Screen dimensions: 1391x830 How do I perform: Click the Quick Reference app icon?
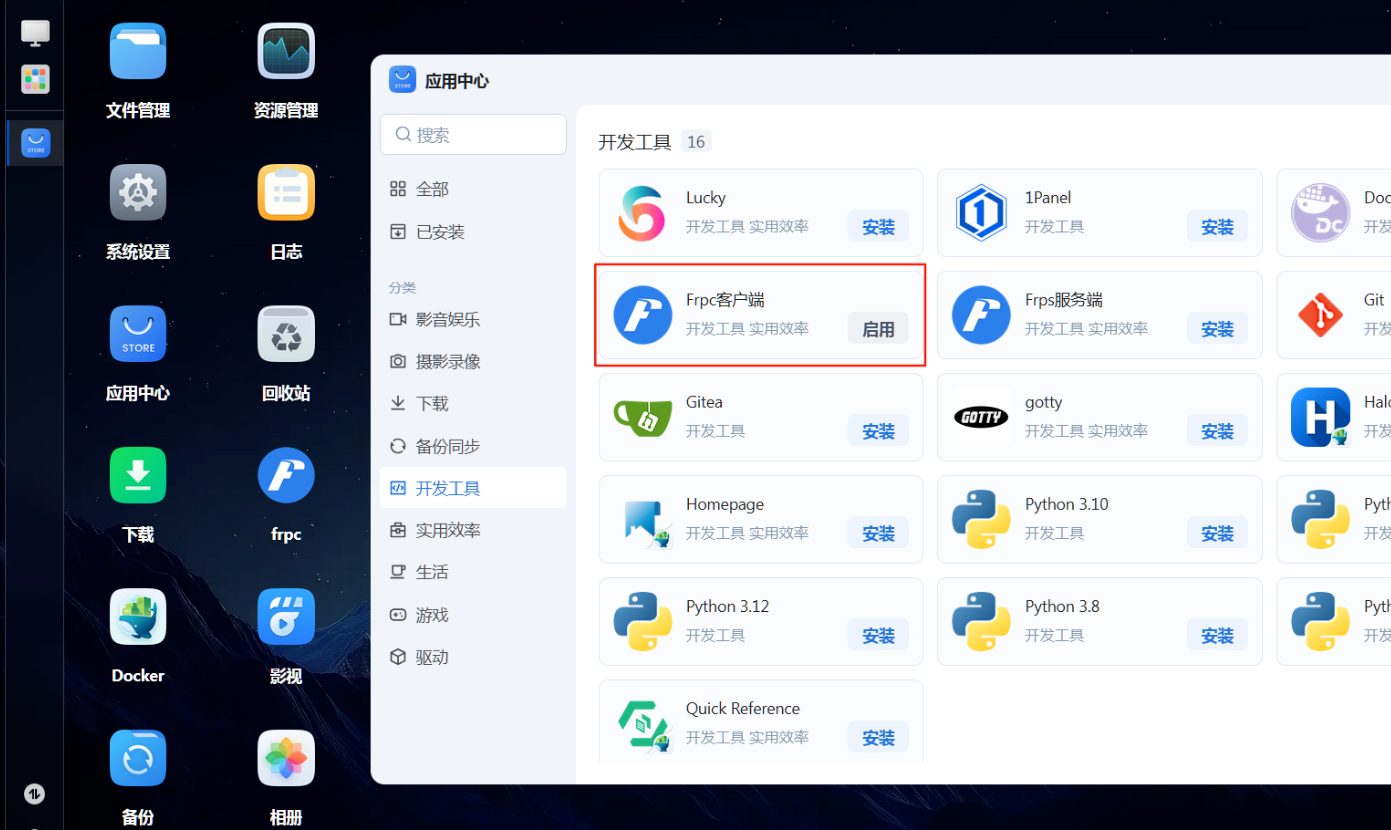(642, 724)
